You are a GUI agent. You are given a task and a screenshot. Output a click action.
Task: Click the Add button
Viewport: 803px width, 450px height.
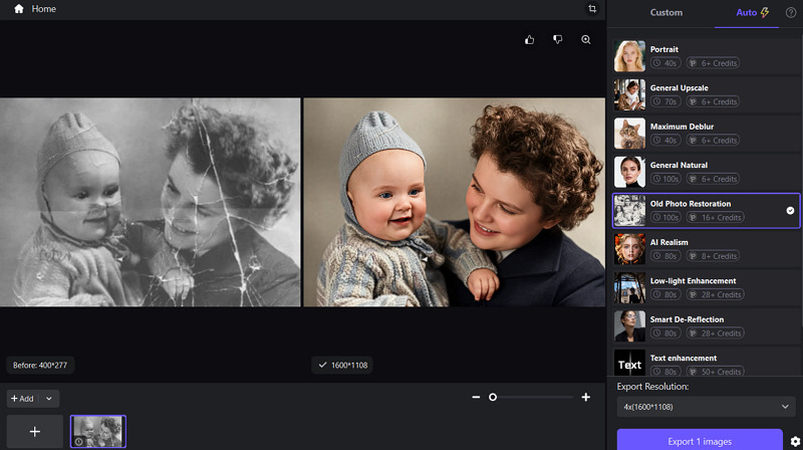coord(23,399)
